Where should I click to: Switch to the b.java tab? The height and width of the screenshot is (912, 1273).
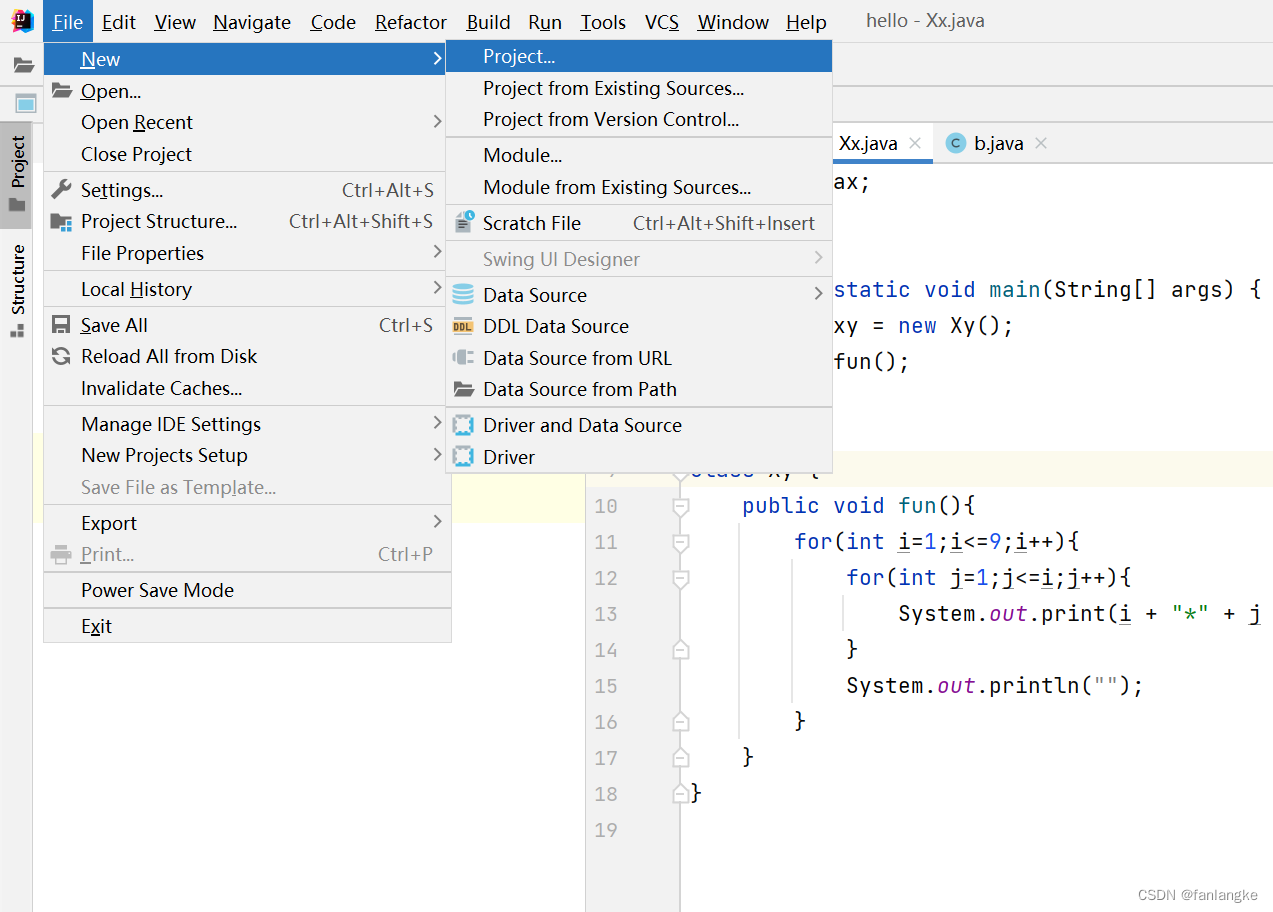coord(997,144)
